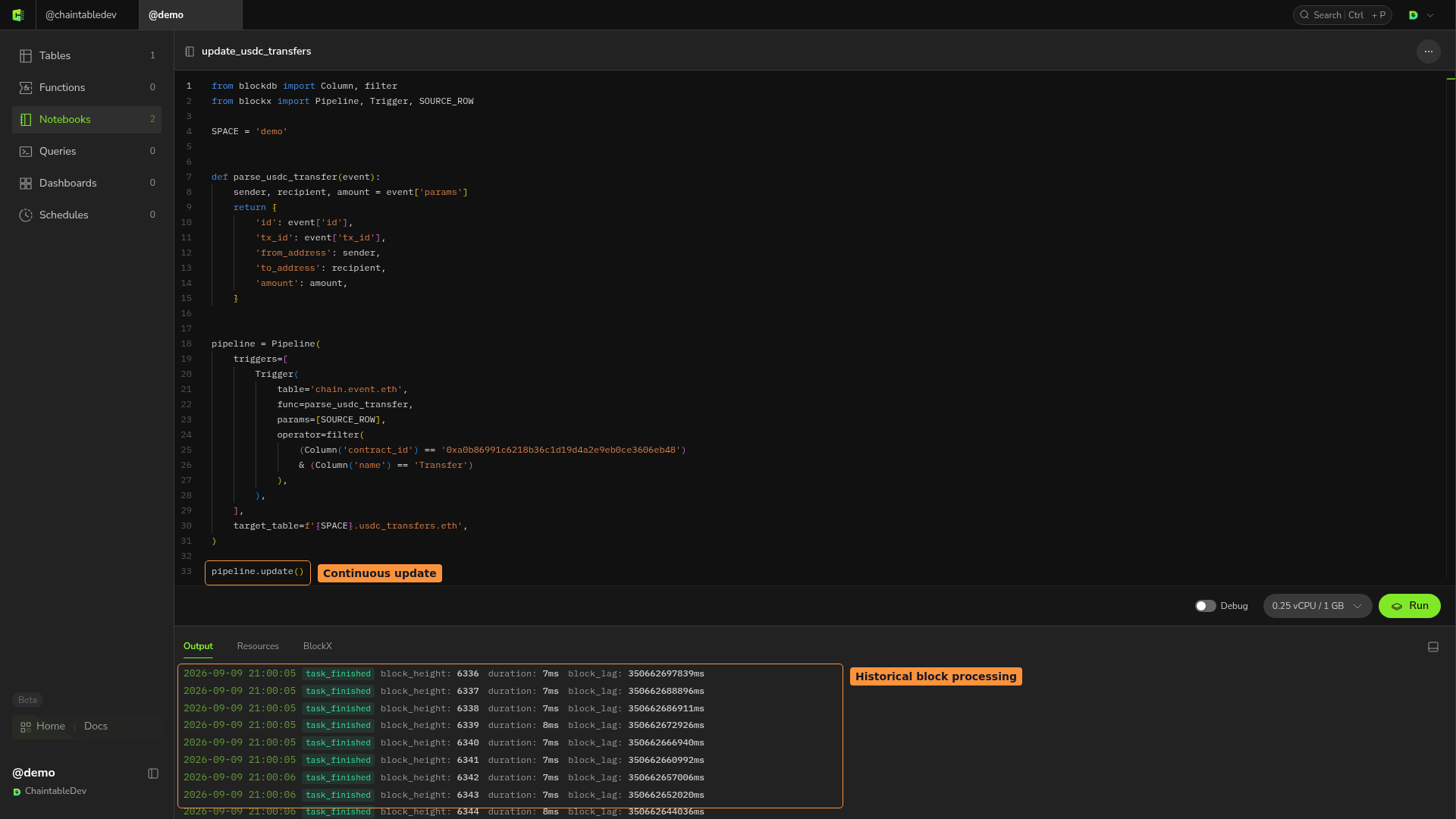1456x819 pixels.
Task: Click the update_usdc_transfers notebook title
Action: [x=256, y=52]
